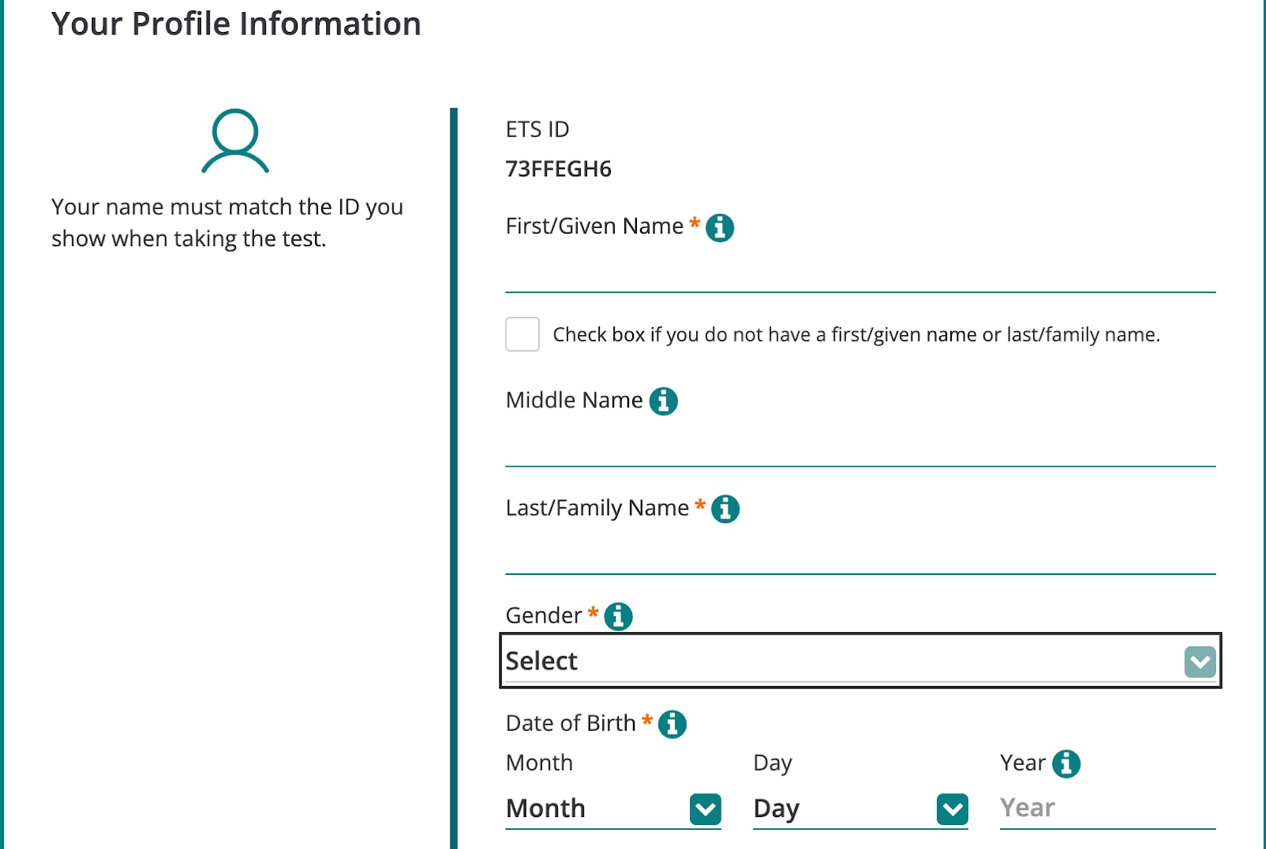Screen dimensions: 1266x849
Task: Click the Last/Family Name info icon
Action: (725, 509)
